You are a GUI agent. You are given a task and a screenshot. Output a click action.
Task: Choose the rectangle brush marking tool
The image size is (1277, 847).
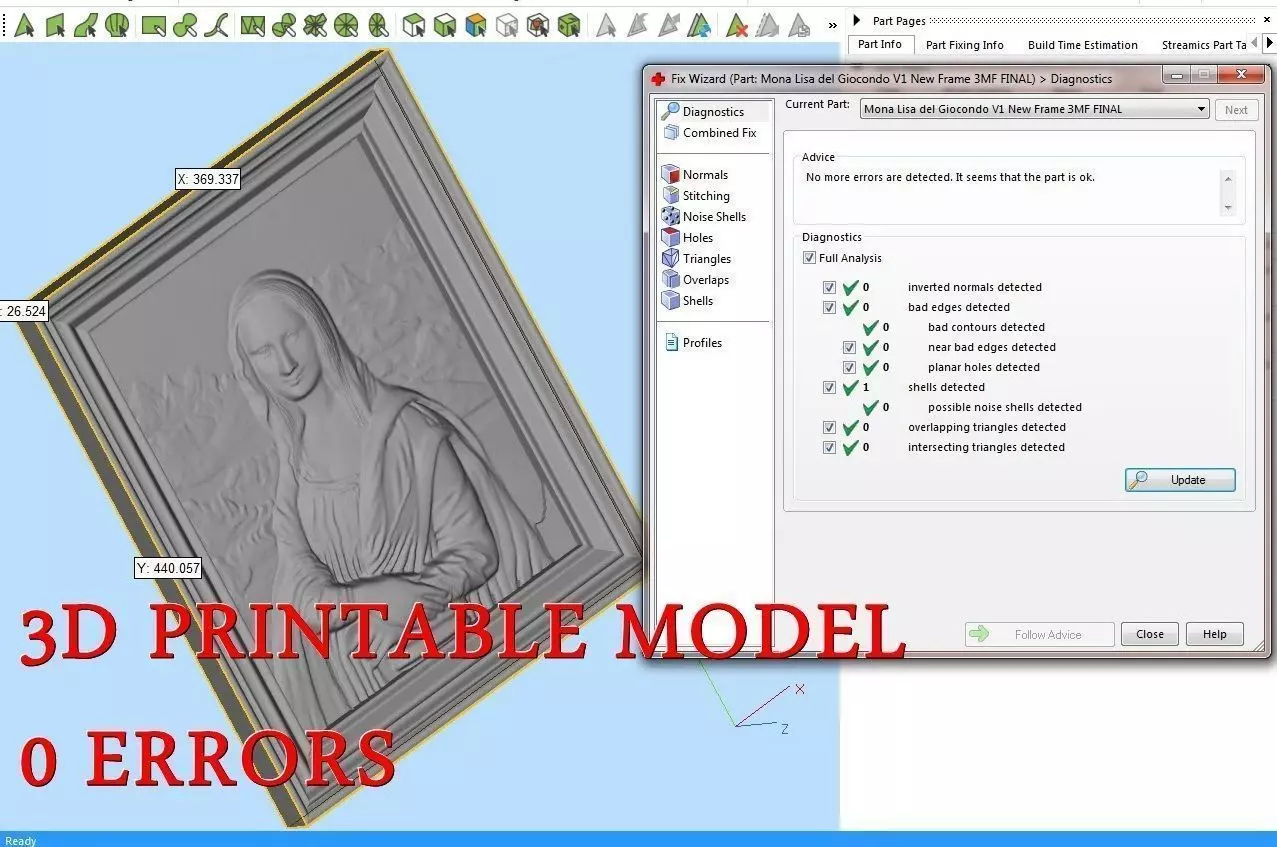(x=153, y=25)
